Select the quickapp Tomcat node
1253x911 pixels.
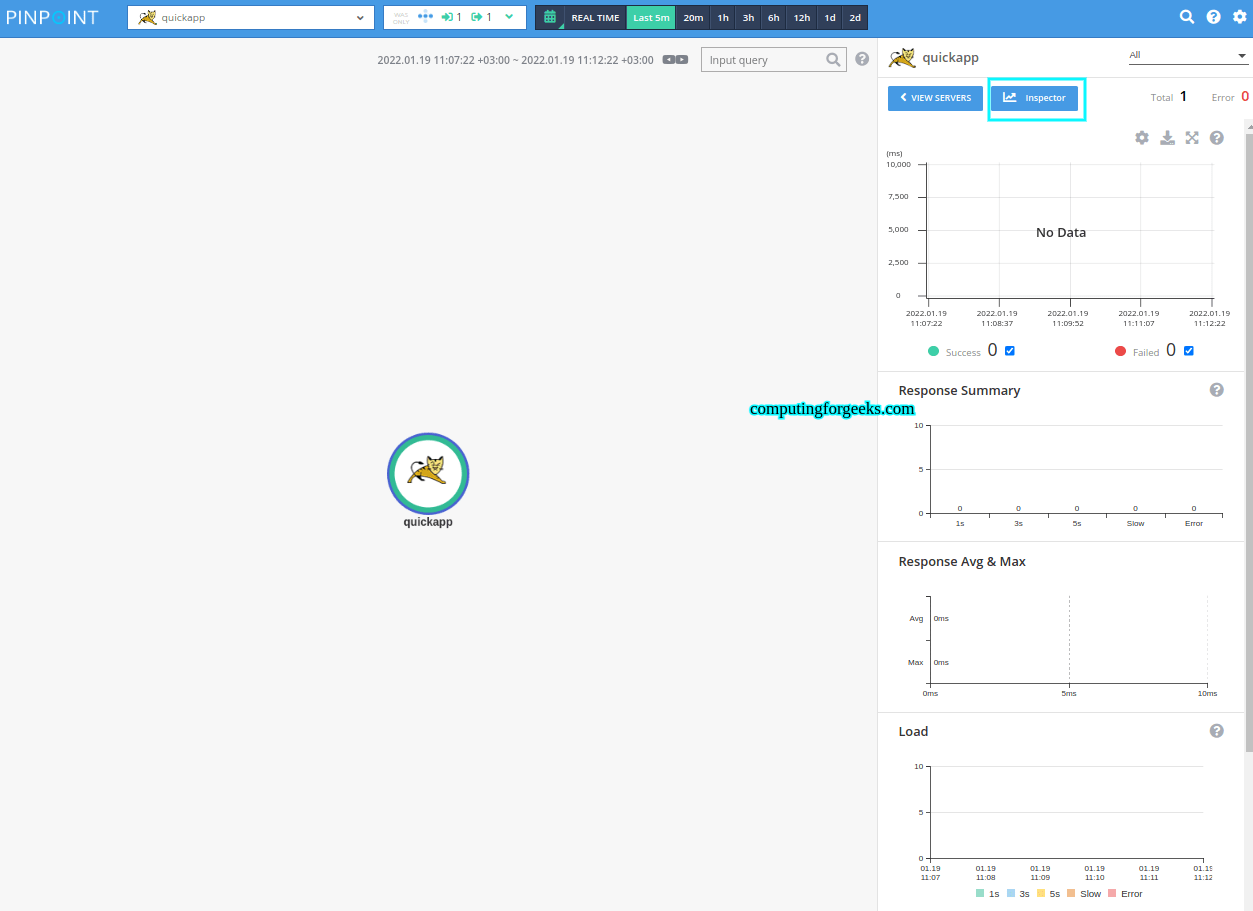coord(428,475)
